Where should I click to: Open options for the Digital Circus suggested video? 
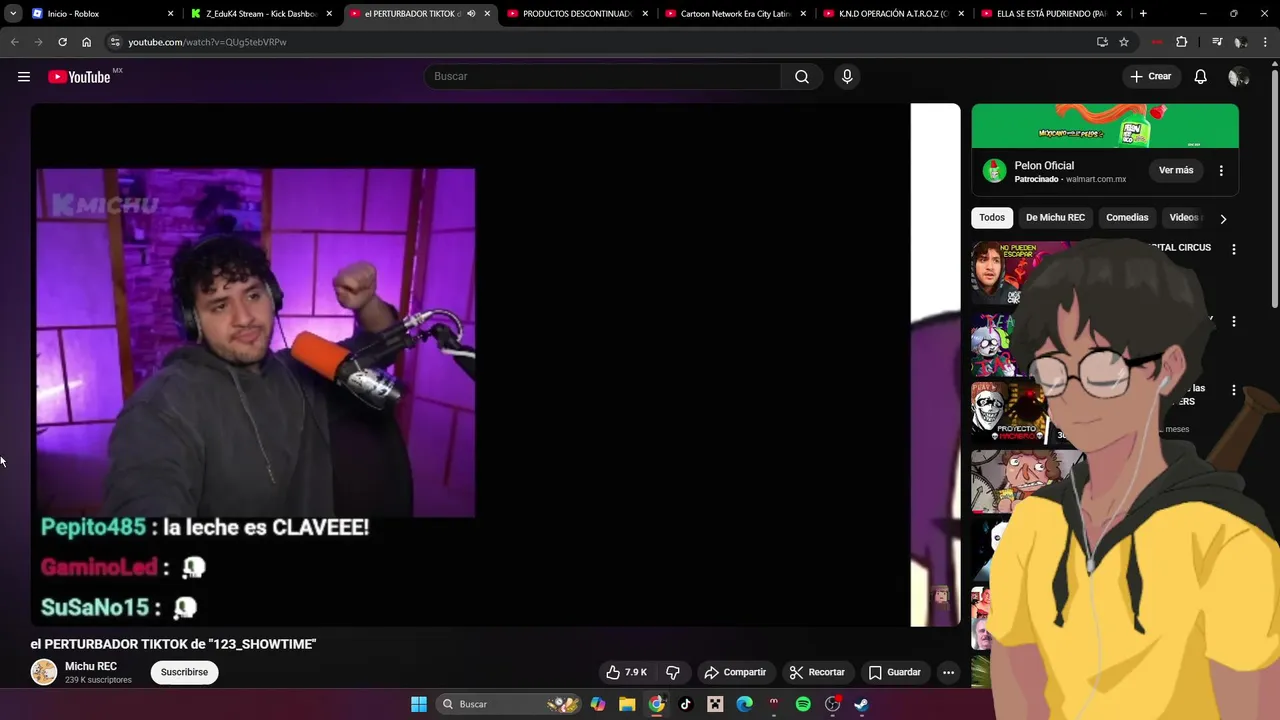pos(1233,249)
